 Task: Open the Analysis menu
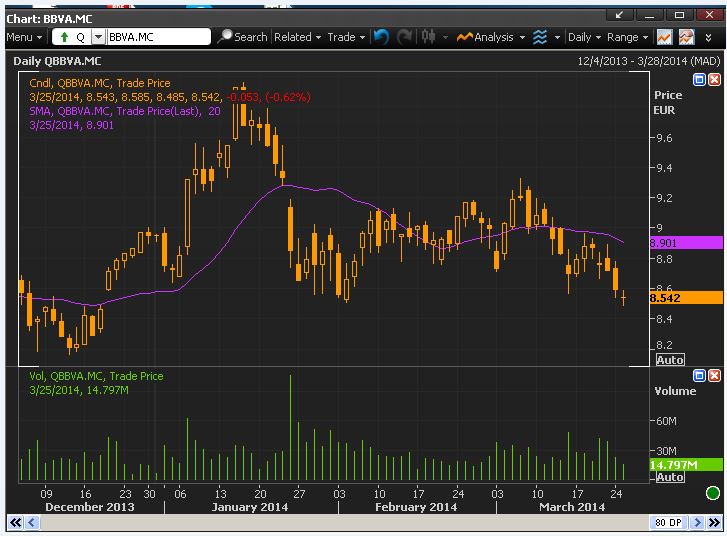[491, 37]
